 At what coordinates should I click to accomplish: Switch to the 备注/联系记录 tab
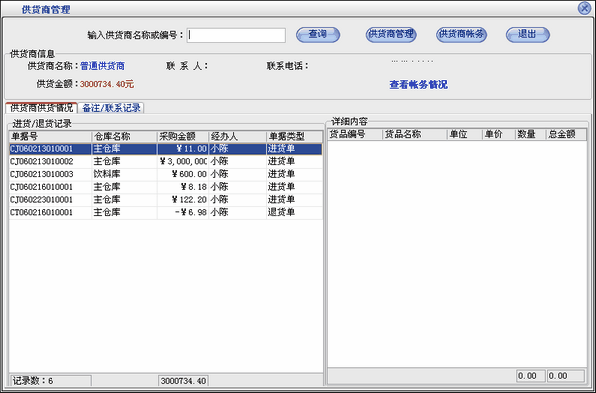pyautogui.click(x=111, y=108)
